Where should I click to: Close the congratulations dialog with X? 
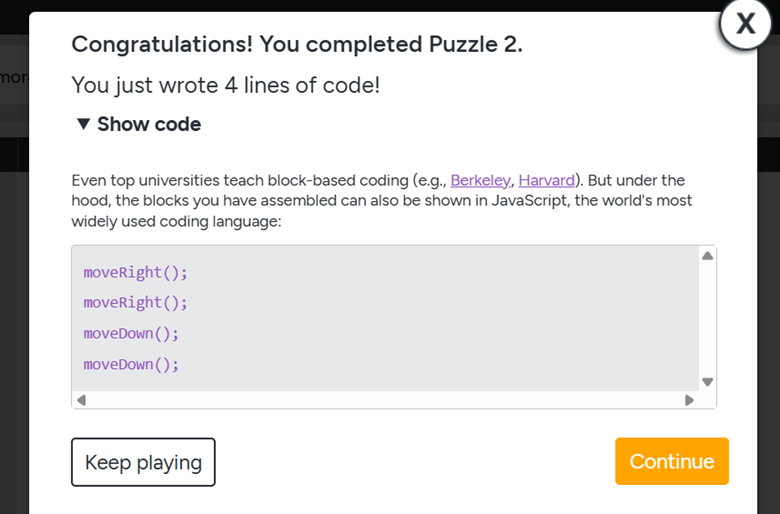[745, 23]
